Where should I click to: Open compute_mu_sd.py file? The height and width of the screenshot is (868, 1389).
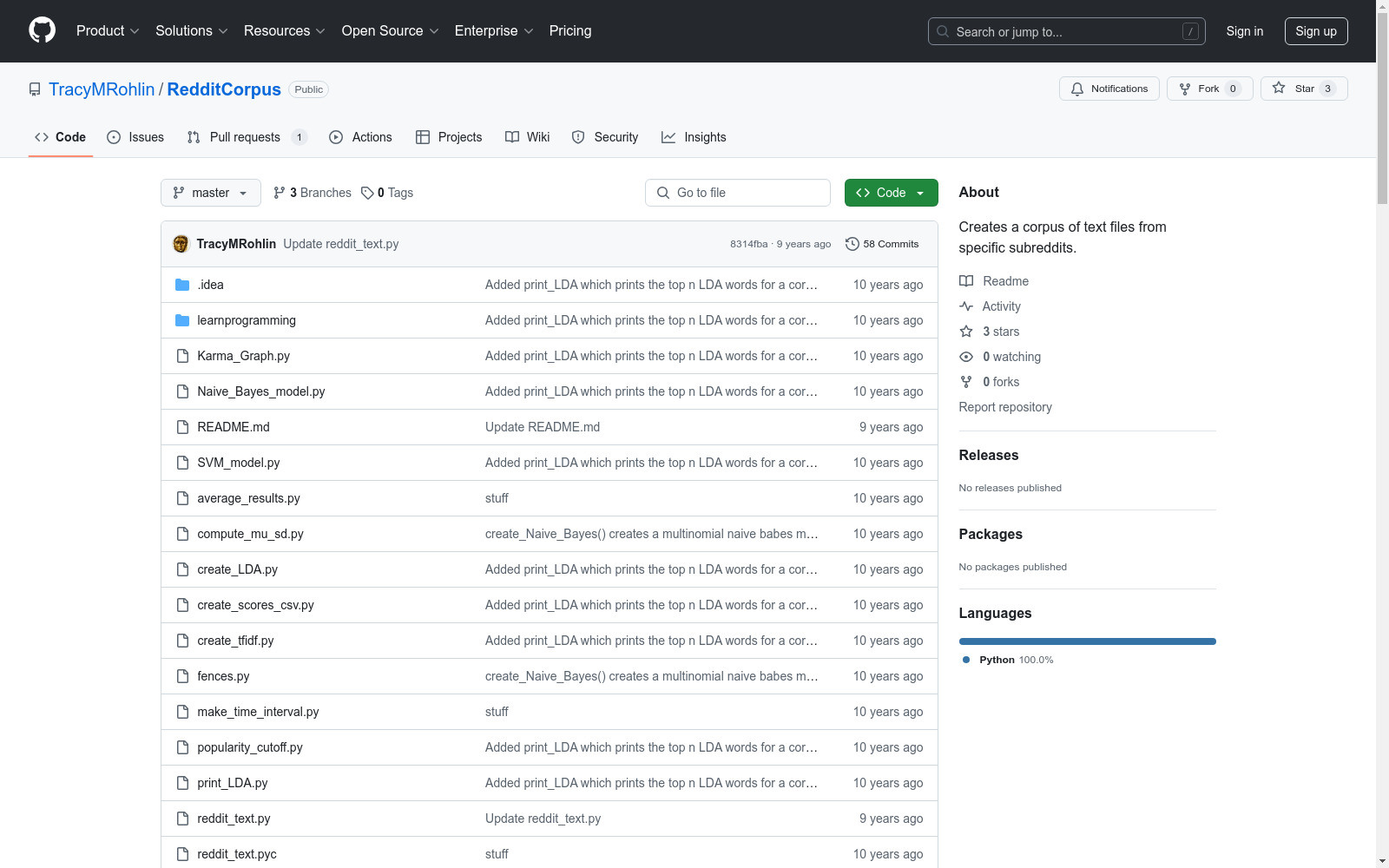coord(250,534)
